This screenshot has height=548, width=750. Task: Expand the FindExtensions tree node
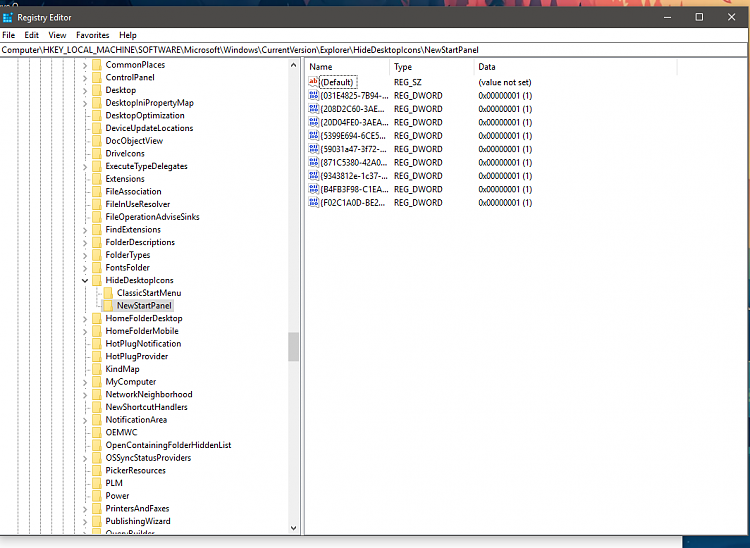point(85,230)
